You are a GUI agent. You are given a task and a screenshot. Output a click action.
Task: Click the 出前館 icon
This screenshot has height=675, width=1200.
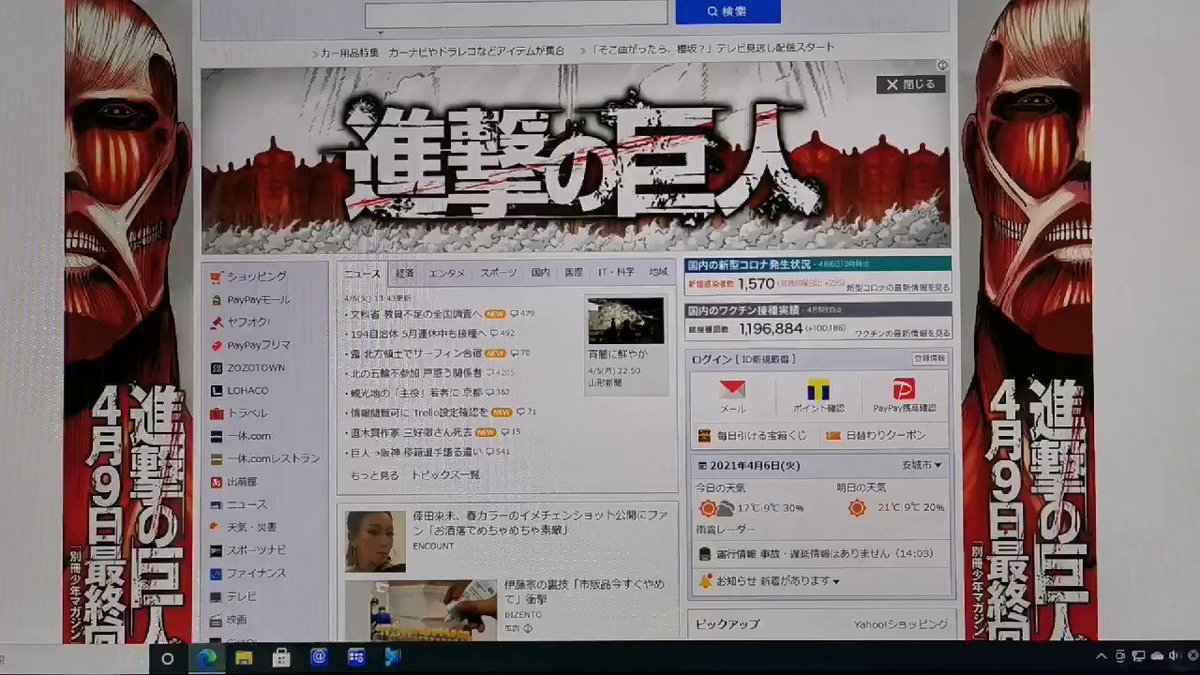pos(215,482)
